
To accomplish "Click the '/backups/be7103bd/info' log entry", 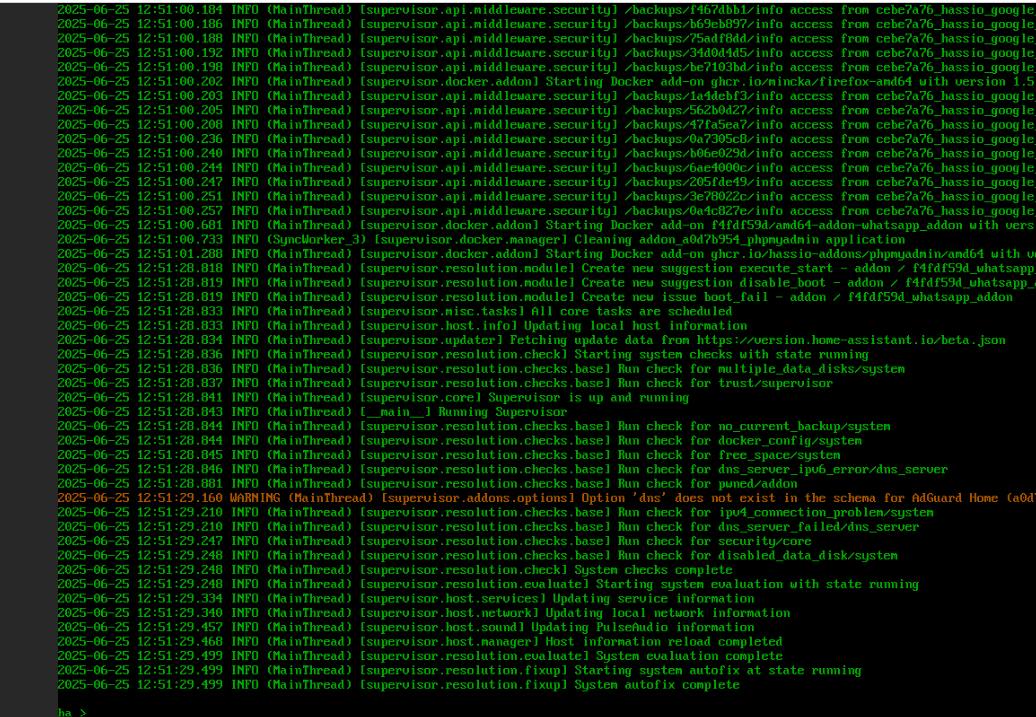I will [x=546, y=67].
